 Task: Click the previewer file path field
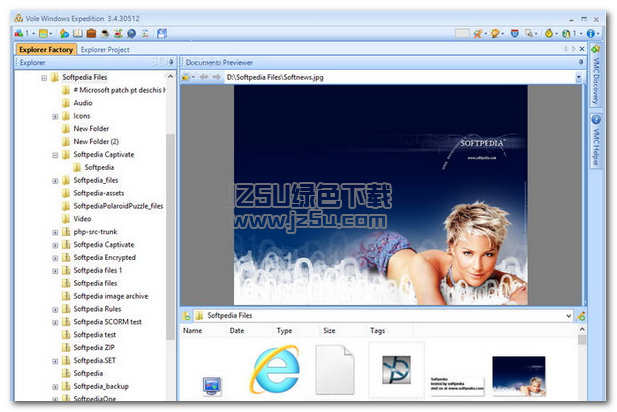pyautogui.click(x=399, y=77)
